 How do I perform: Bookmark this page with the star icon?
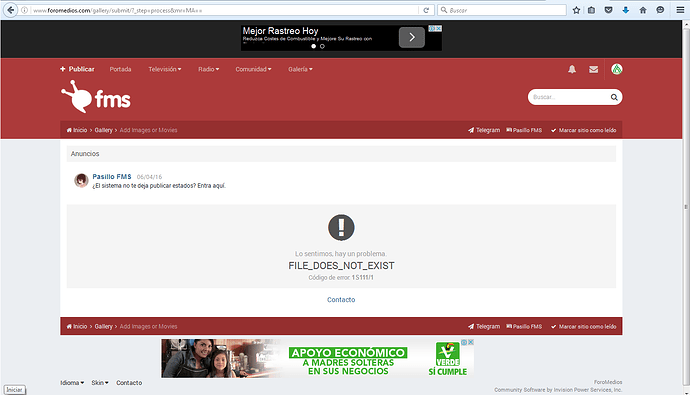pos(576,10)
